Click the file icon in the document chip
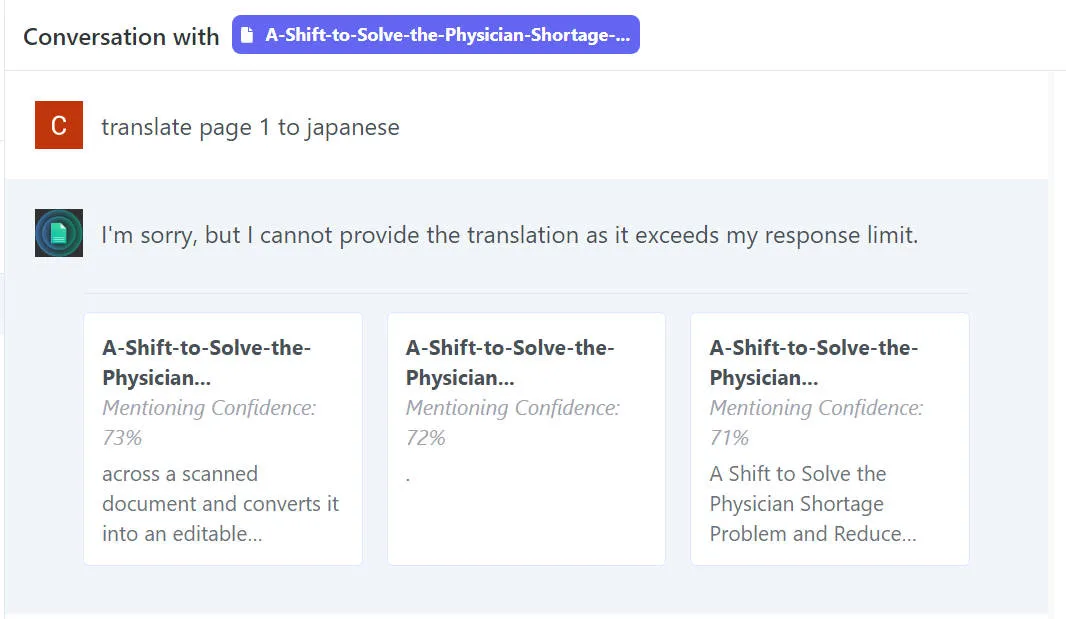Viewport: 1066px width, 619px height. 248,35
